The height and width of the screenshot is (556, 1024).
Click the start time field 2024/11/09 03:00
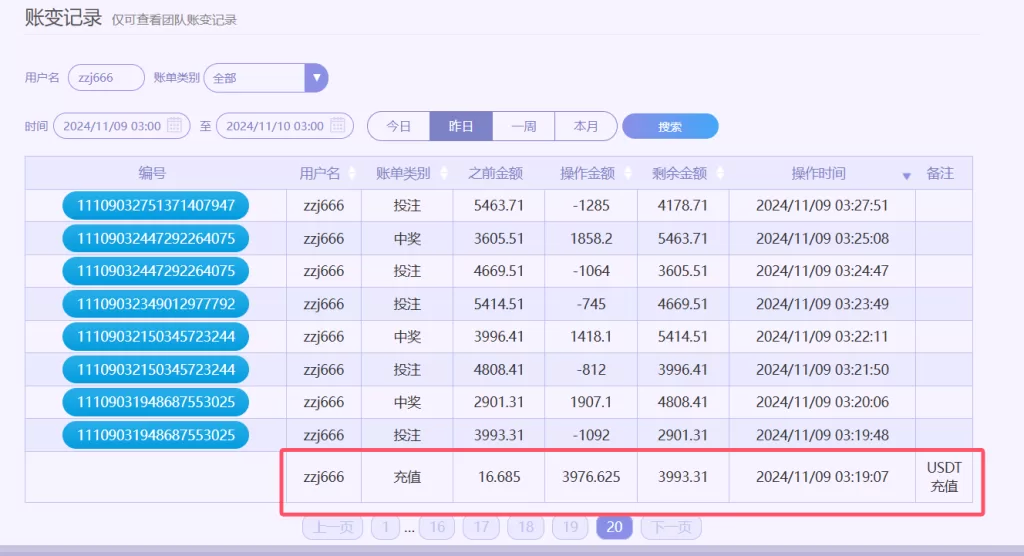[121, 126]
